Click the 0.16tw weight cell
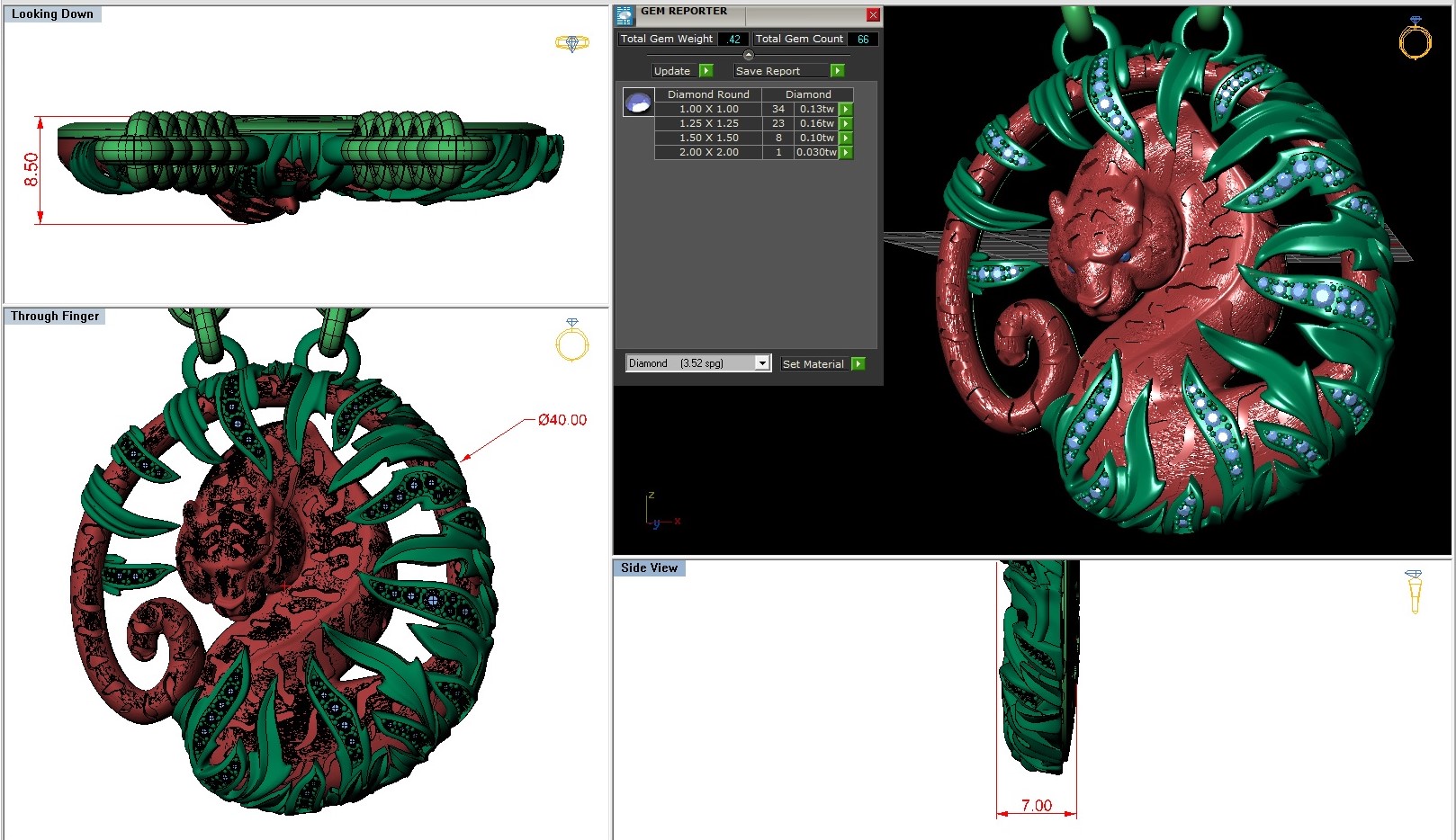Image resolution: width=1456 pixels, height=840 pixels. 817,123
